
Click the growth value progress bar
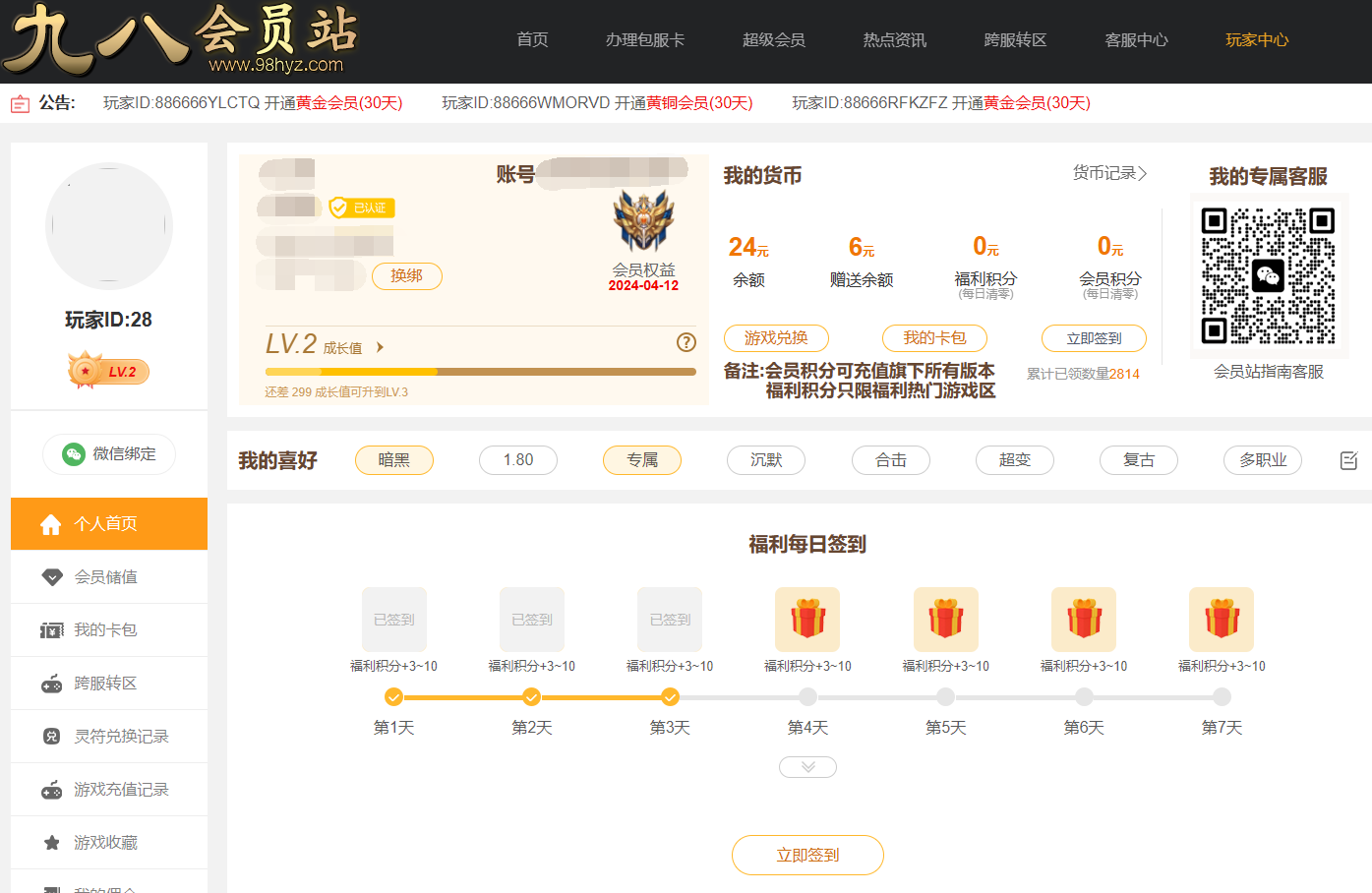[480, 372]
